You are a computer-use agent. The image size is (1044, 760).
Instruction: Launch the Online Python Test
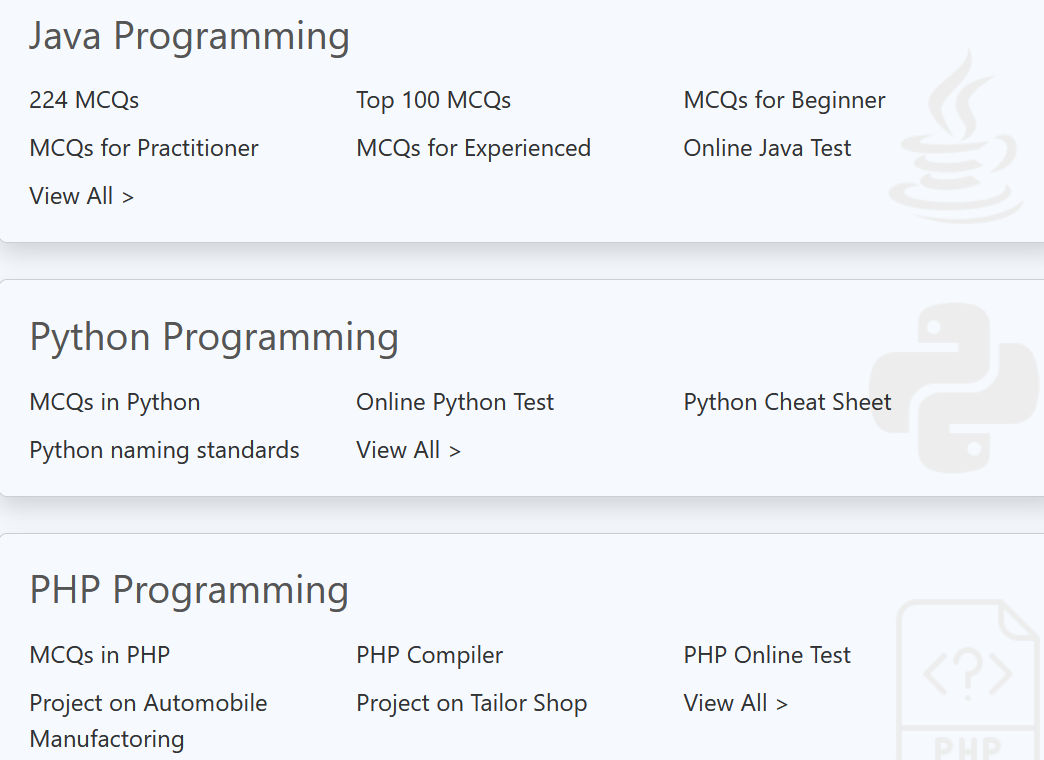pos(455,402)
